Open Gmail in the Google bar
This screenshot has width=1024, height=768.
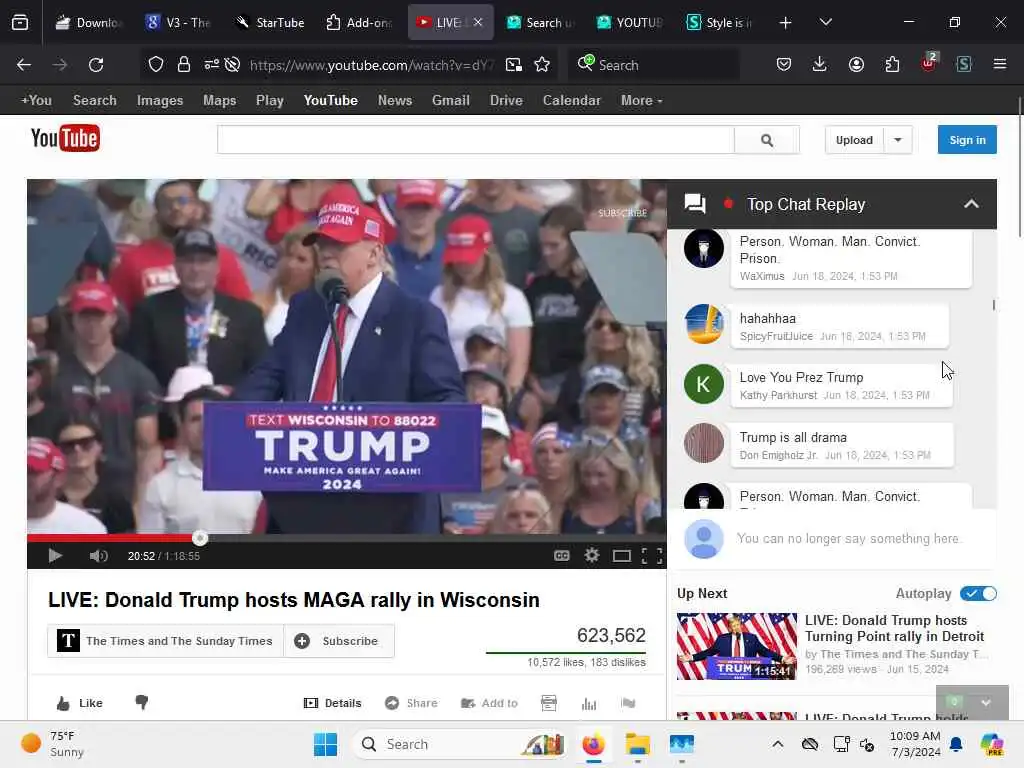[x=451, y=101]
